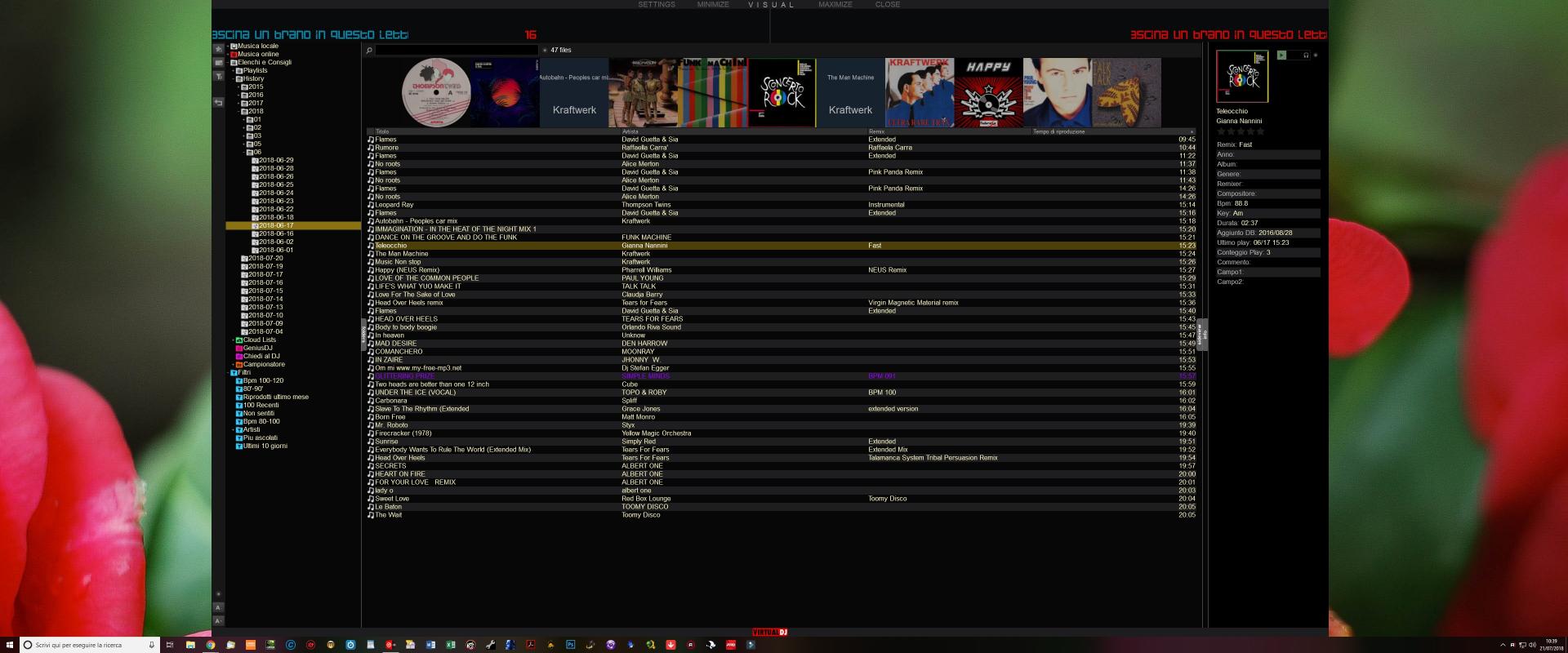Open the SETTINGS menu
The height and width of the screenshot is (653, 1568).
[x=657, y=4]
